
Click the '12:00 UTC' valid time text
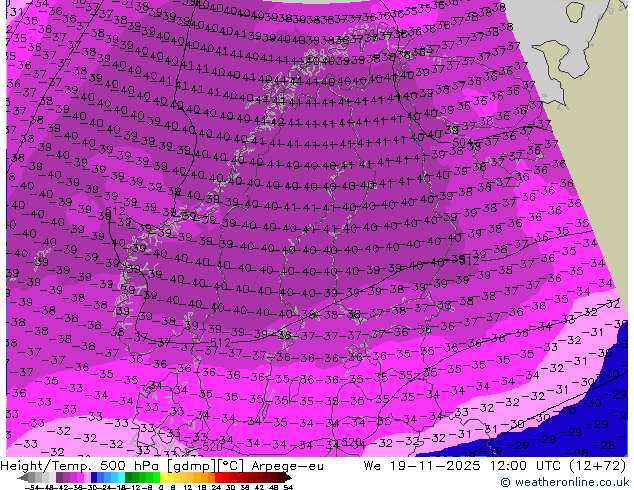(528, 466)
